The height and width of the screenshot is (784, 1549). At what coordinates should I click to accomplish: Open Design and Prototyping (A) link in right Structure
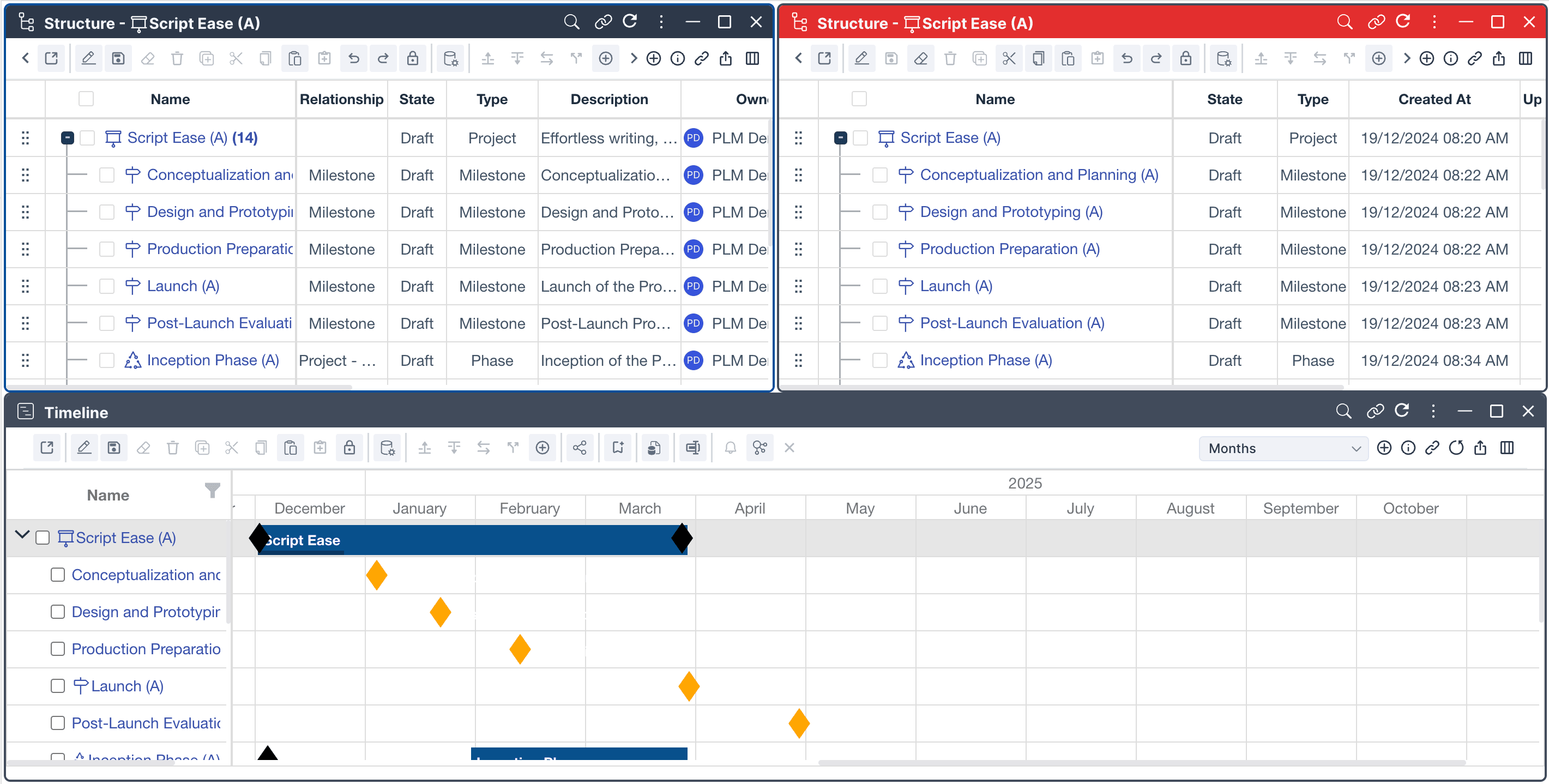pyautogui.click(x=1011, y=212)
